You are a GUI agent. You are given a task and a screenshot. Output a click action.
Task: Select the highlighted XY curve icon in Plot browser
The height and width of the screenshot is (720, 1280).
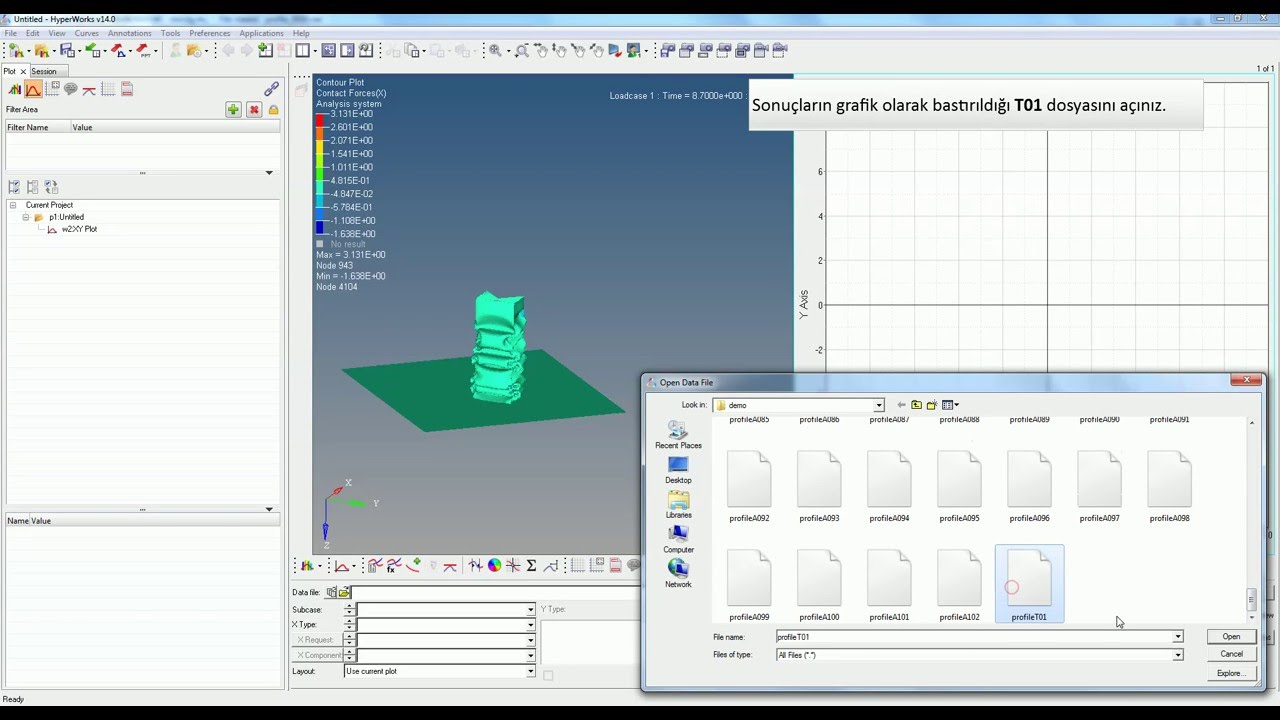[x=33, y=89]
